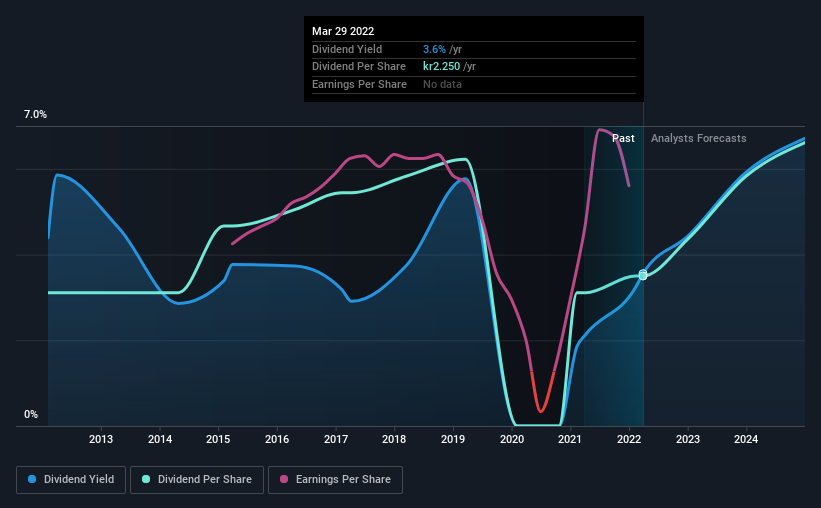
Task: Click the teal Dividend Per Share legend dot
Action: pyautogui.click(x=146, y=479)
